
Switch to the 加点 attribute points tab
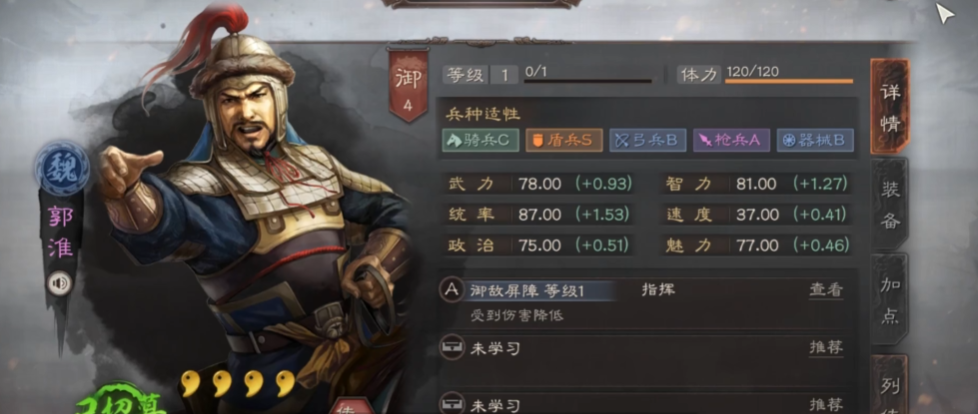click(x=890, y=300)
